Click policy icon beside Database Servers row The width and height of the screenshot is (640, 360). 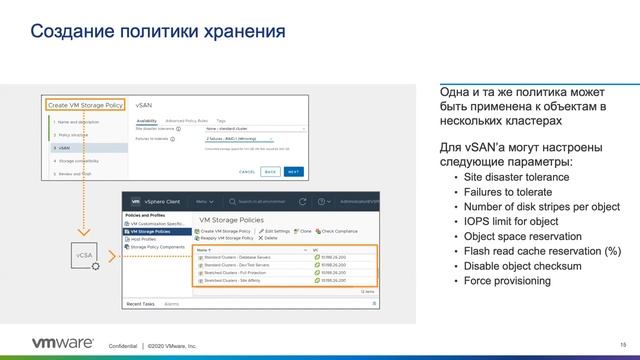pyautogui.click(x=200, y=258)
